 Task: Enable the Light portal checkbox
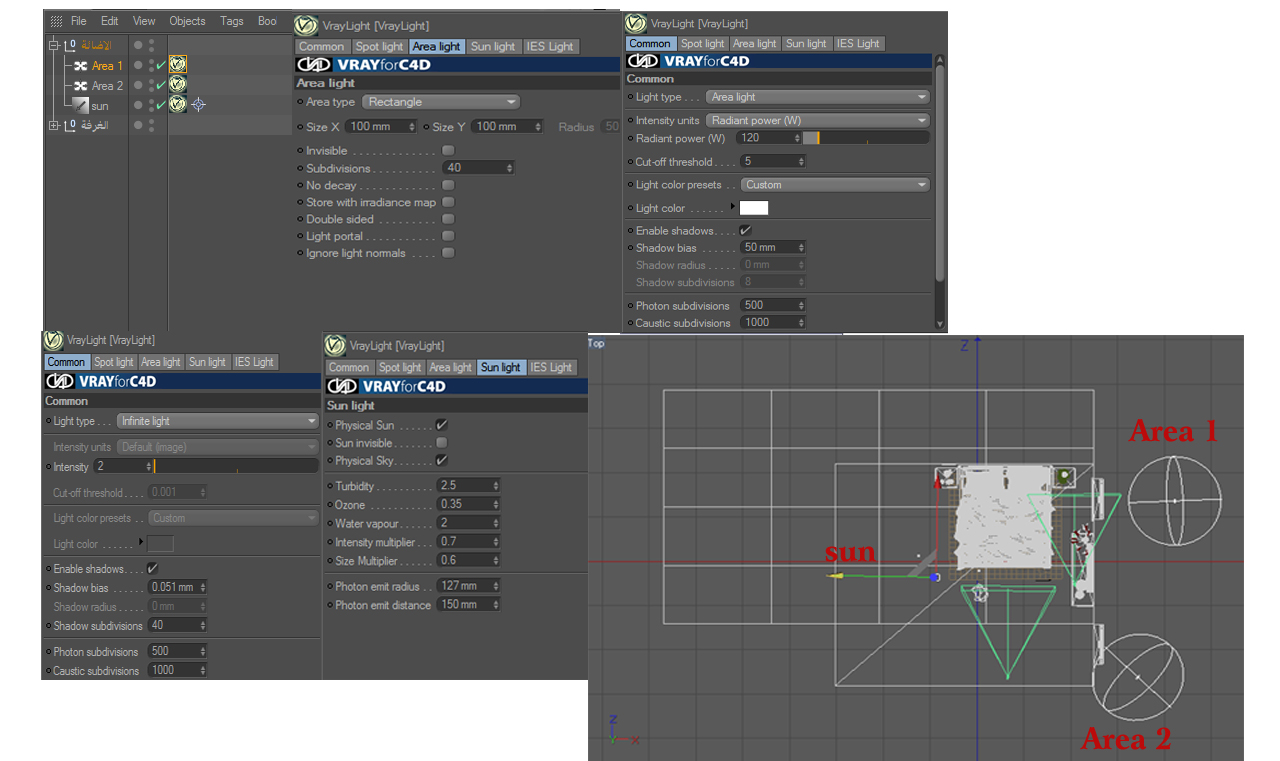click(x=448, y=236)
